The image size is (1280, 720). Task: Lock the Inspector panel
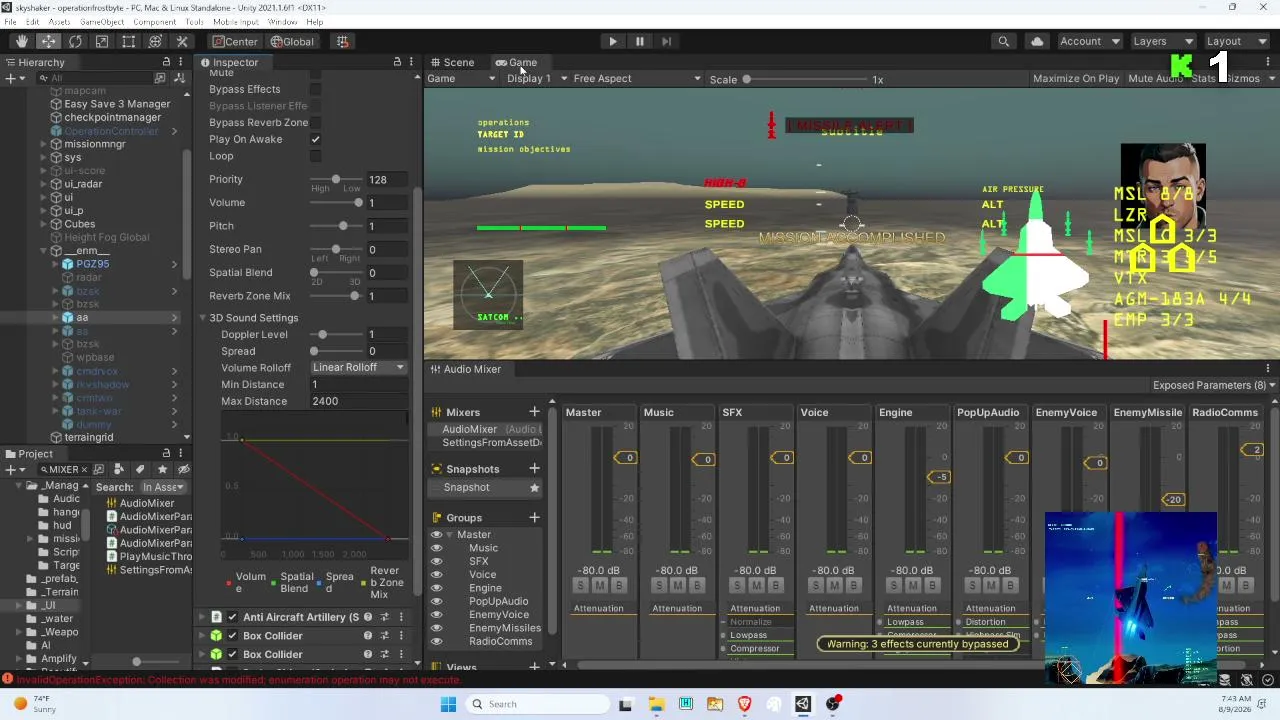pyautogui.click(x=397, y=62)
